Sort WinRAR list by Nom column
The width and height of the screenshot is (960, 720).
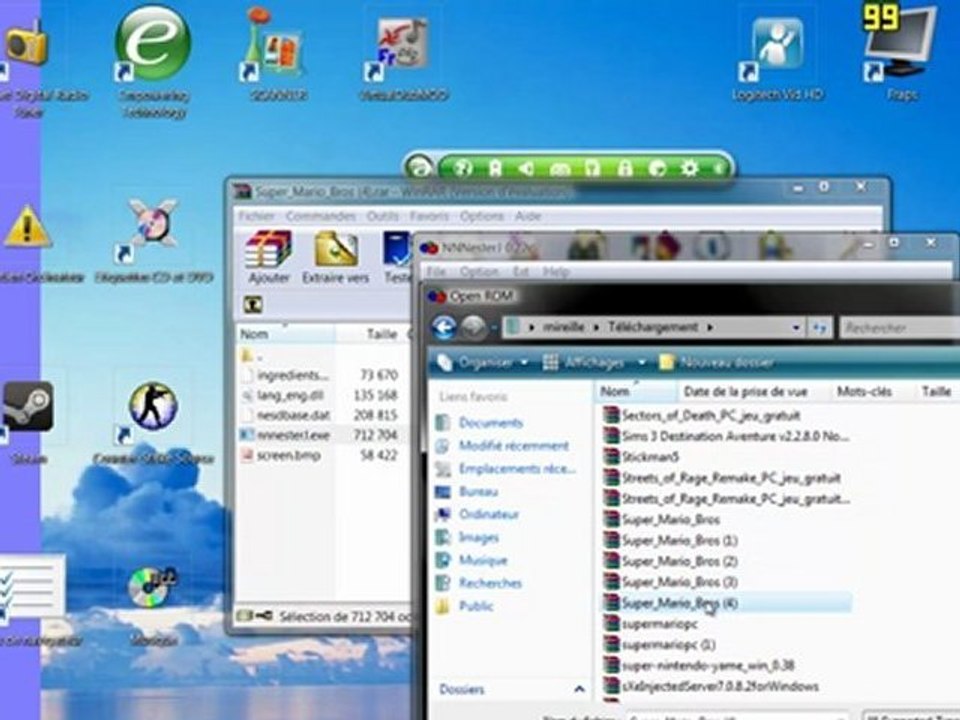pos(285,334)
